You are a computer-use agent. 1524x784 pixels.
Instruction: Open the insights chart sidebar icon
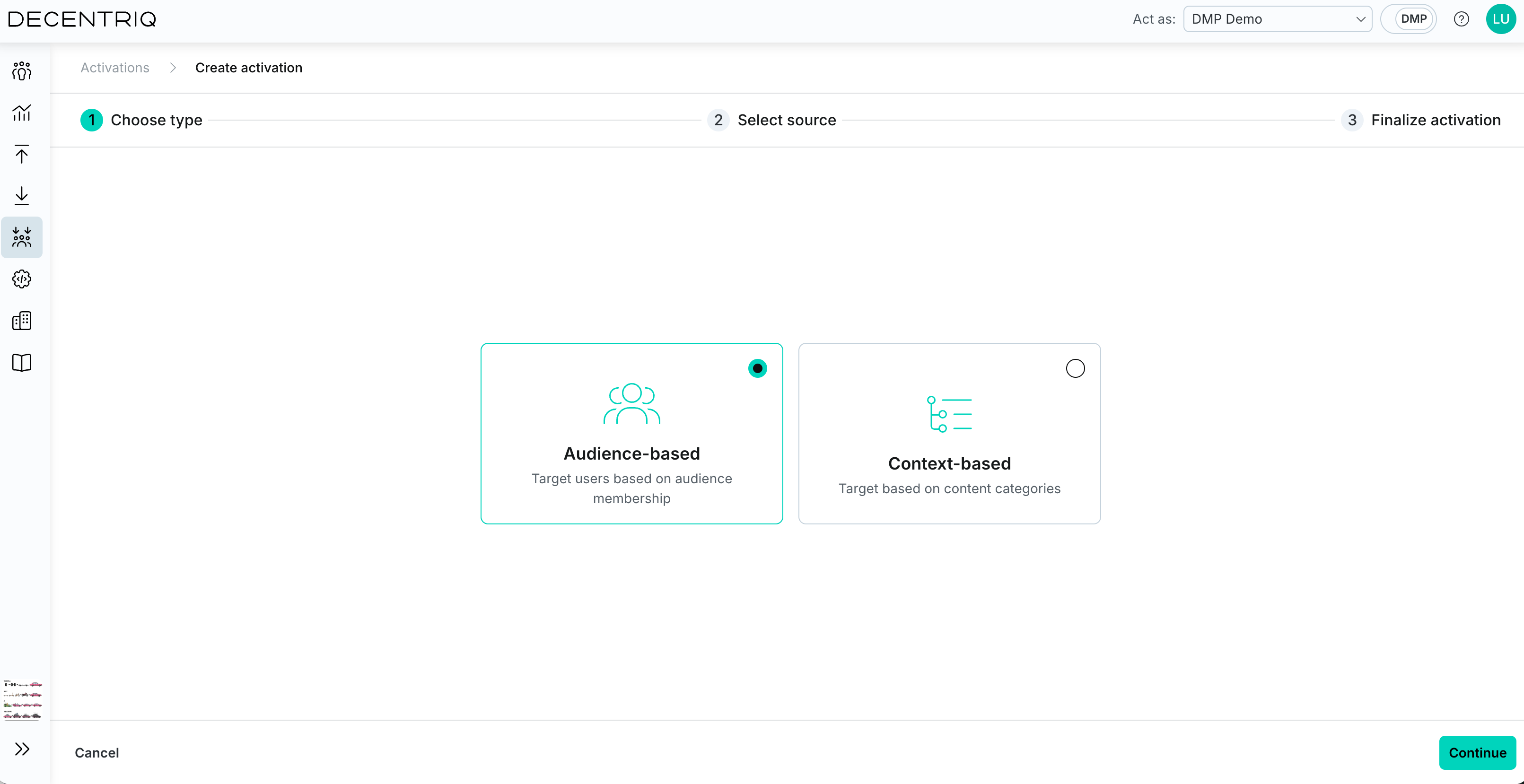click(22, 113)
